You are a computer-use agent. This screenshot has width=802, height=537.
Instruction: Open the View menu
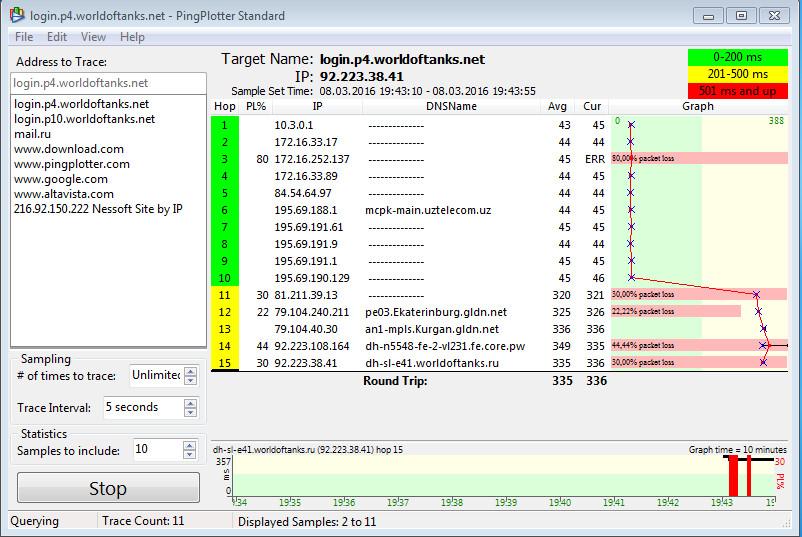[93, 37]
